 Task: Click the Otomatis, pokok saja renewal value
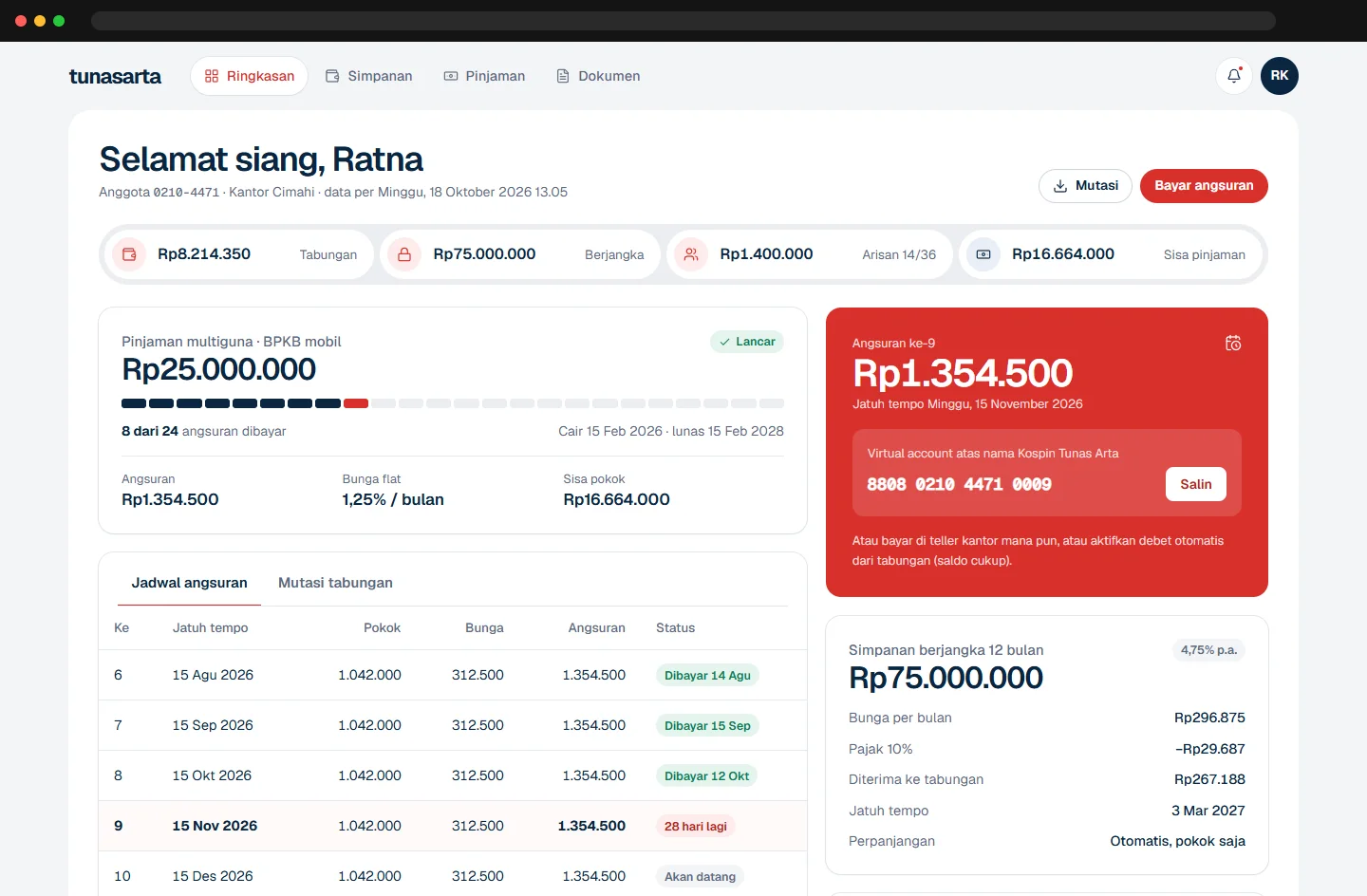click(x=1177, y=841)
